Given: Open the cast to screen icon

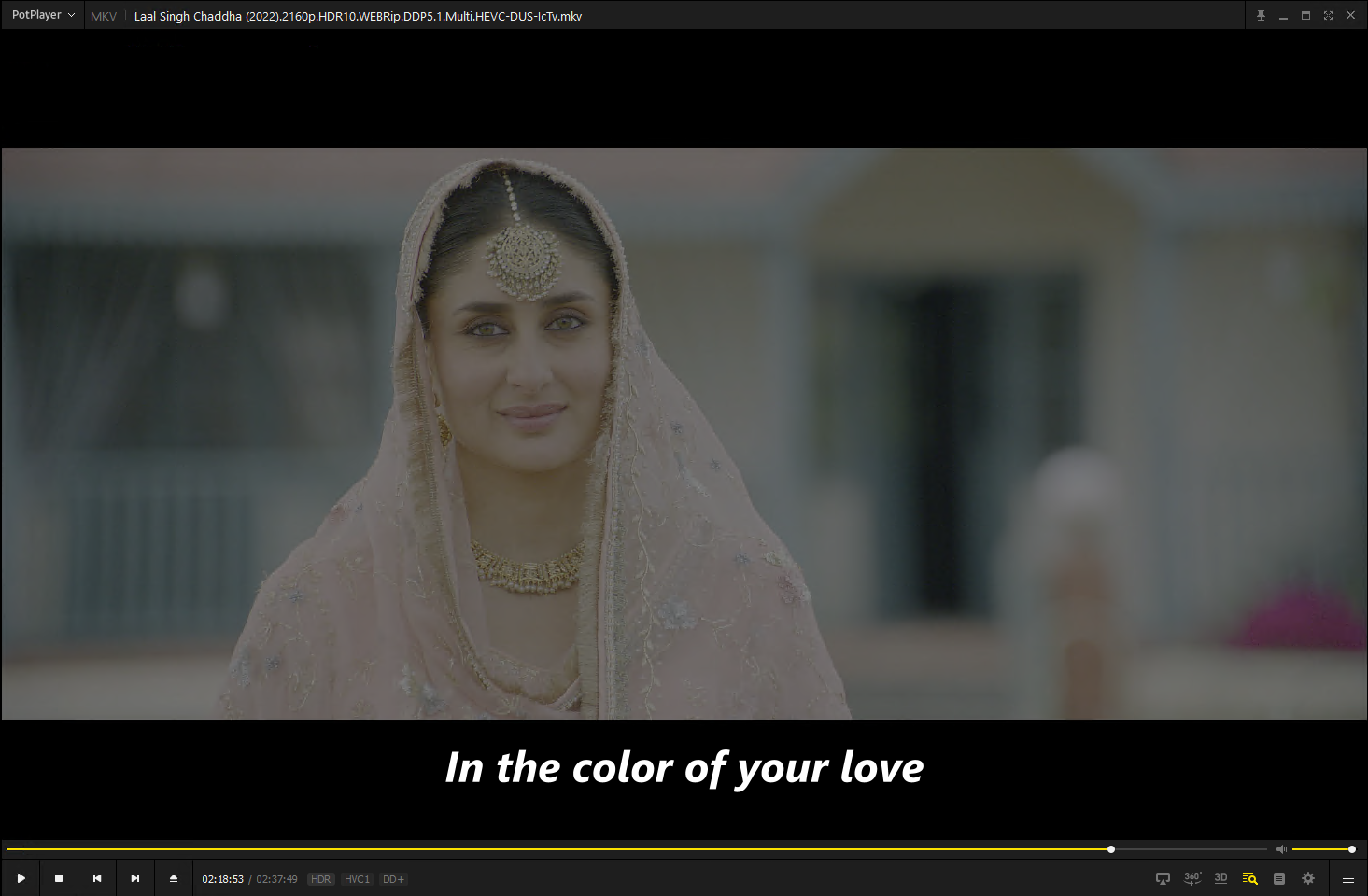Looking at the screenshot, I should 1163,878.
